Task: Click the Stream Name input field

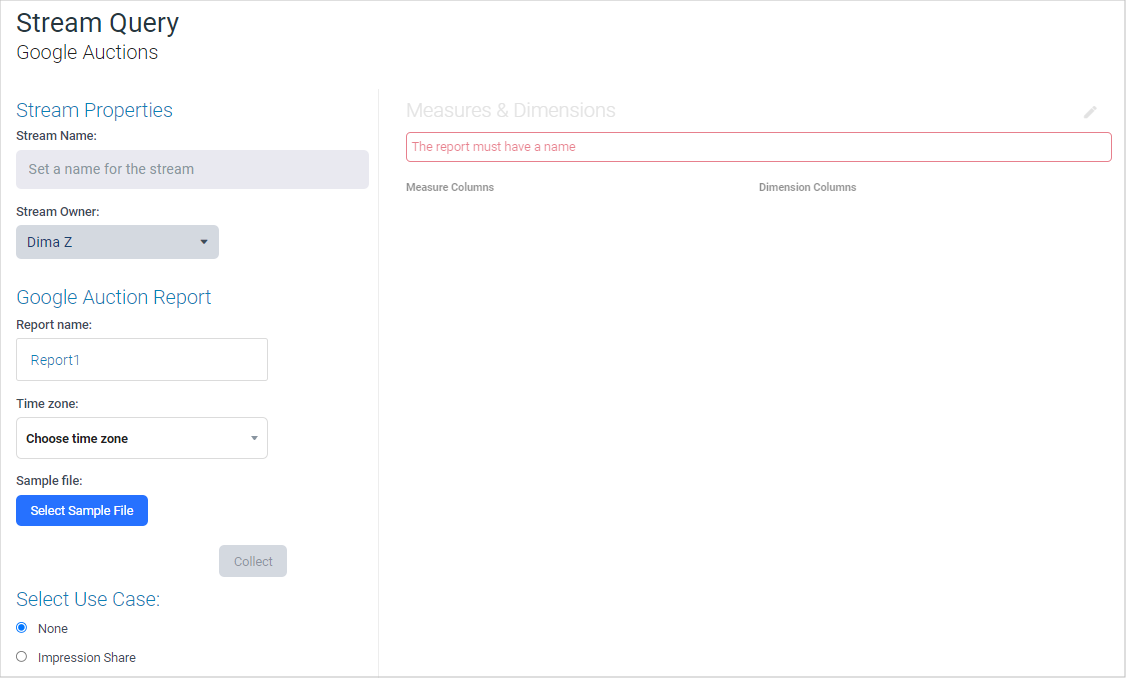Action: (x=192, y=170)
